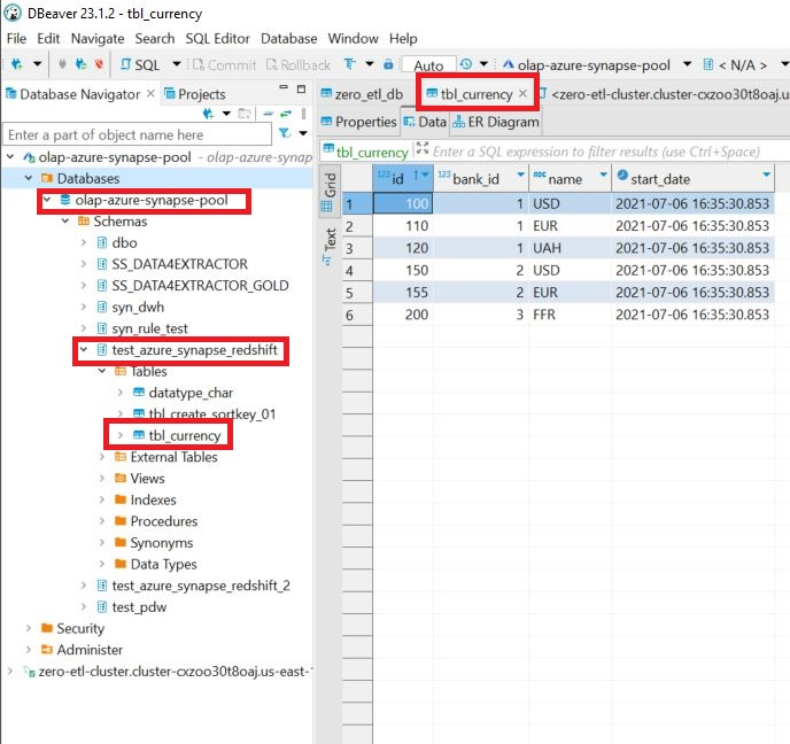The image size is (790, 744).
Task: Select the Administer folder
Action: coord(89,650)
